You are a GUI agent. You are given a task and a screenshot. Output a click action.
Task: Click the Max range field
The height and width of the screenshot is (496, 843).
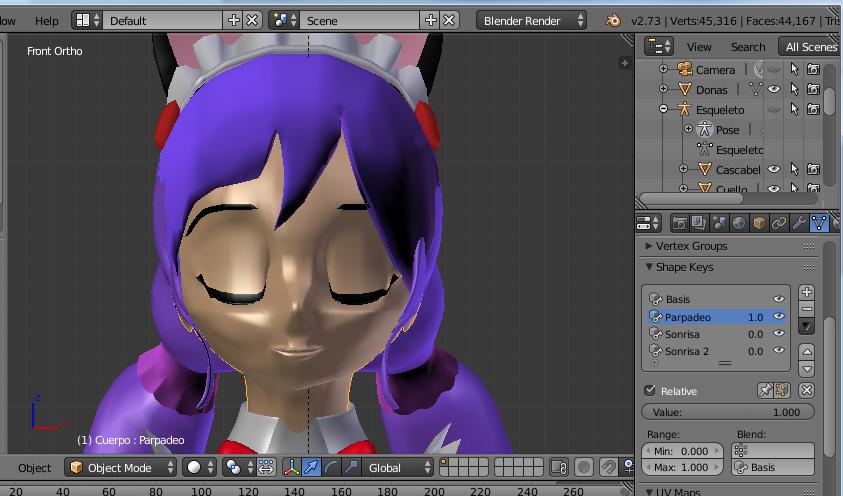click(682, 467)
